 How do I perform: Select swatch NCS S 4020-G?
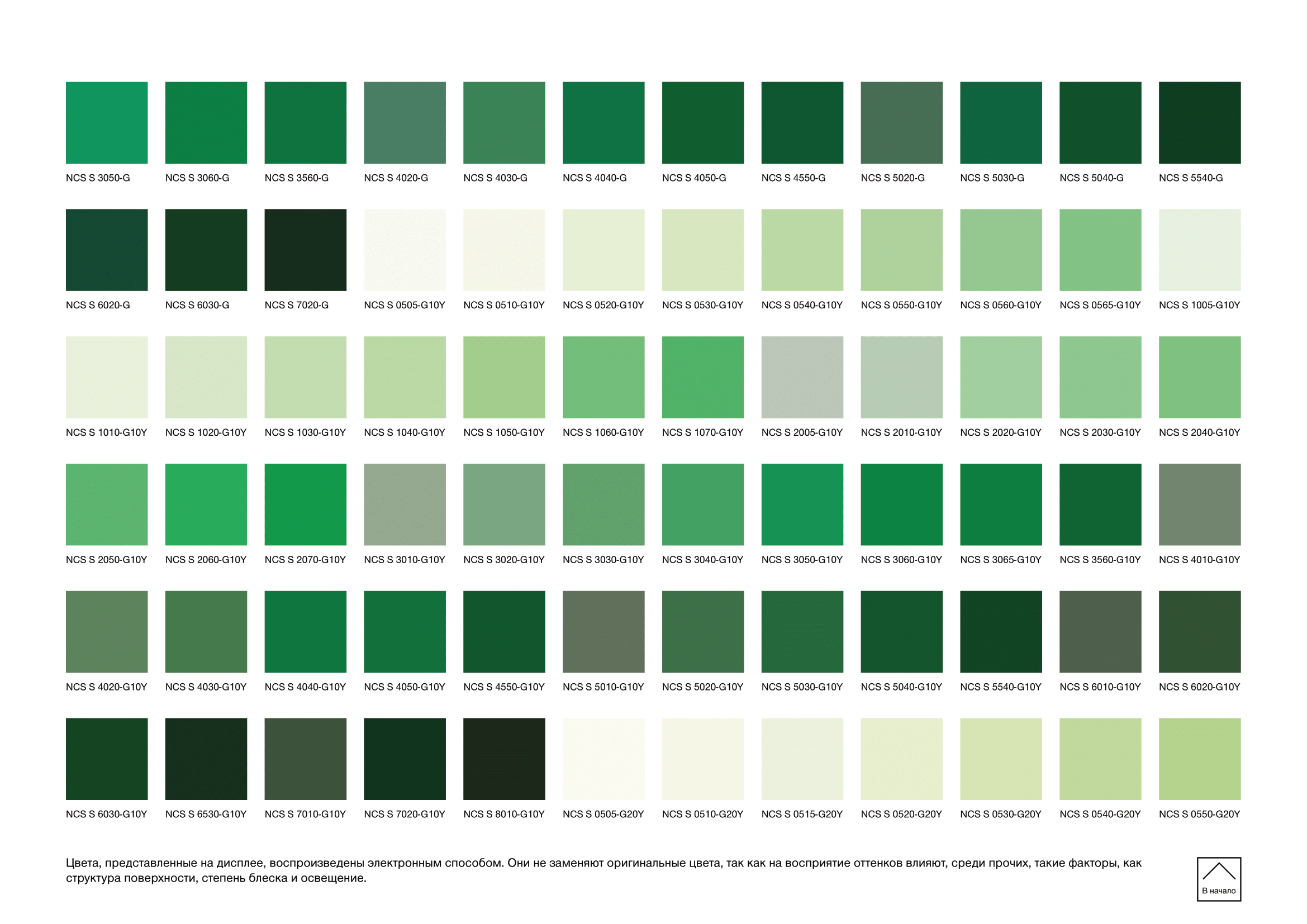point(405,123)
